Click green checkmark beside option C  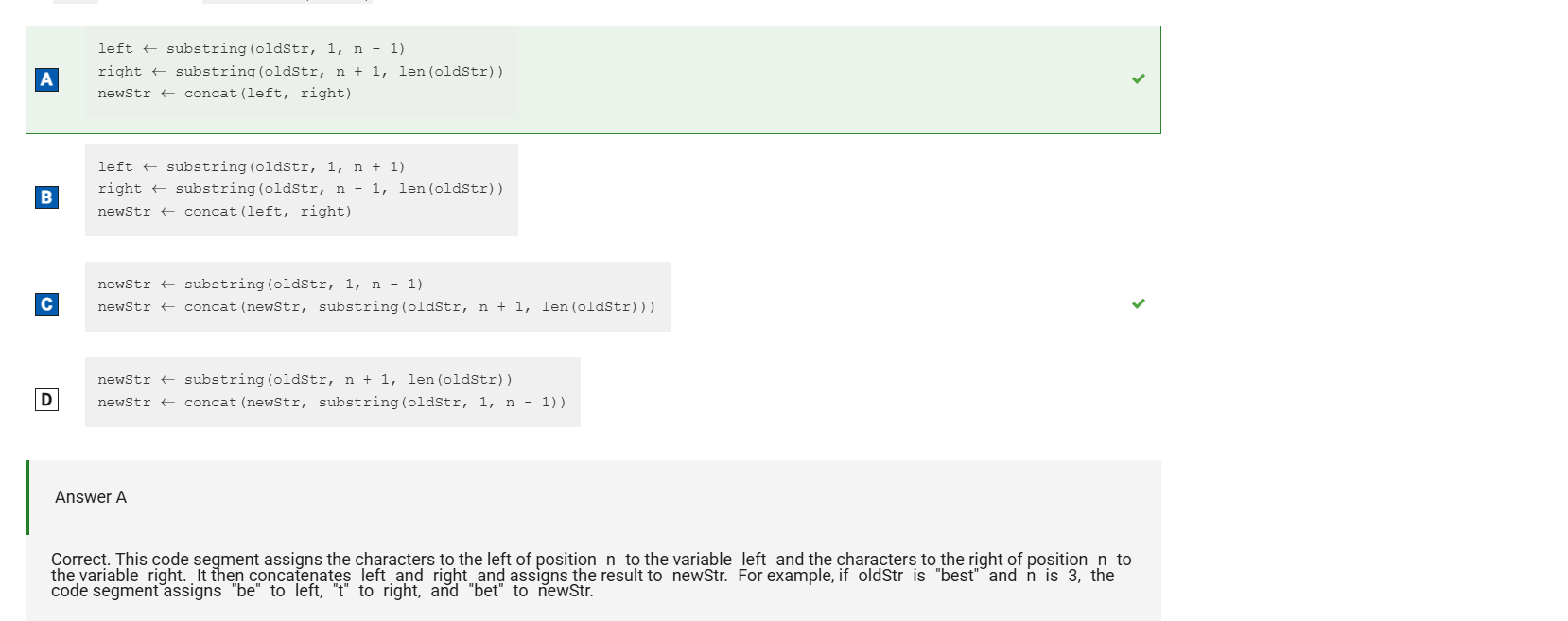point(1139,303)
